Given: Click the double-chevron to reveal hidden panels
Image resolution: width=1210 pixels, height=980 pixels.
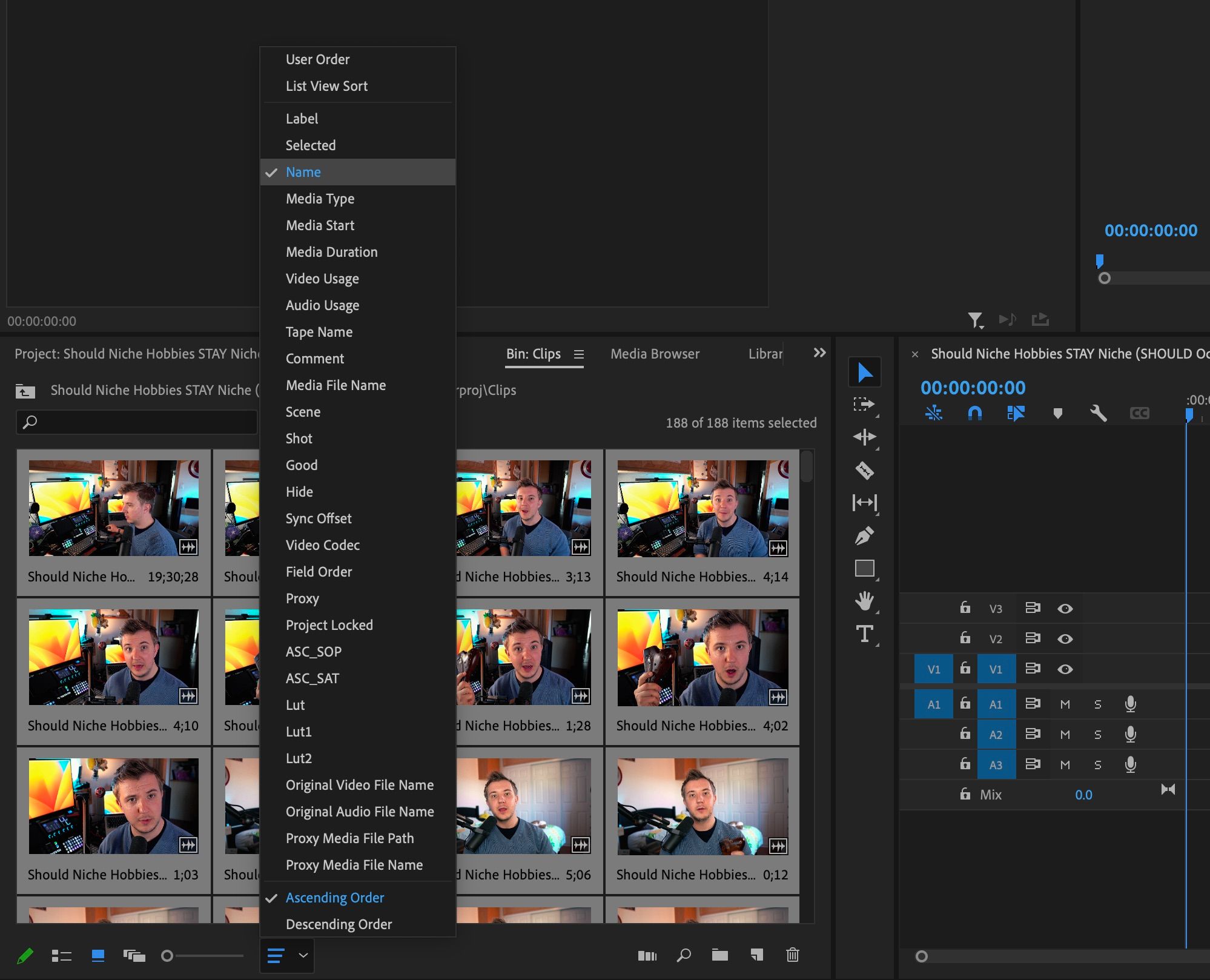Looking at the screenshot, I should click(x=819, y=353).
